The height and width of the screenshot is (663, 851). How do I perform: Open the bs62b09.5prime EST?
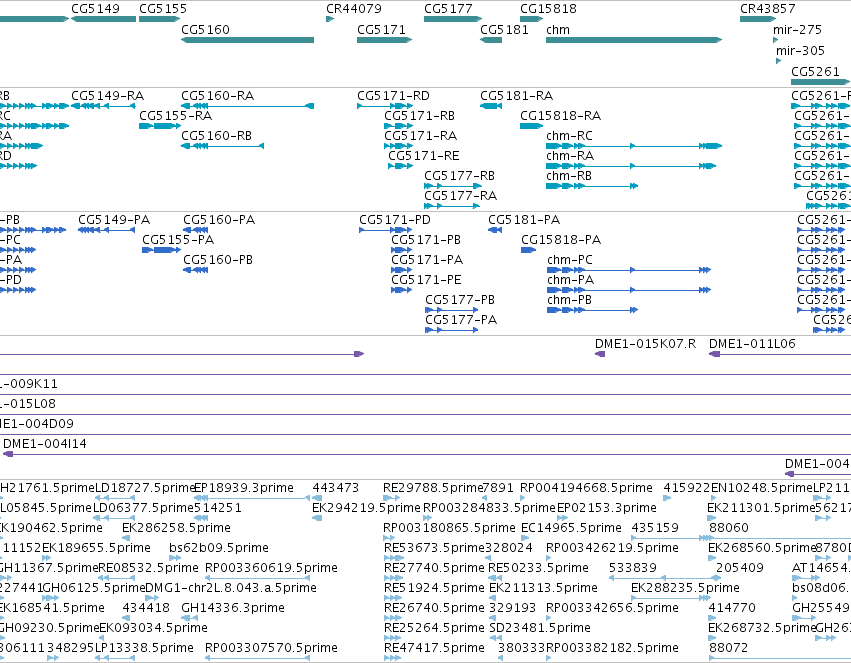coord(173,558)
